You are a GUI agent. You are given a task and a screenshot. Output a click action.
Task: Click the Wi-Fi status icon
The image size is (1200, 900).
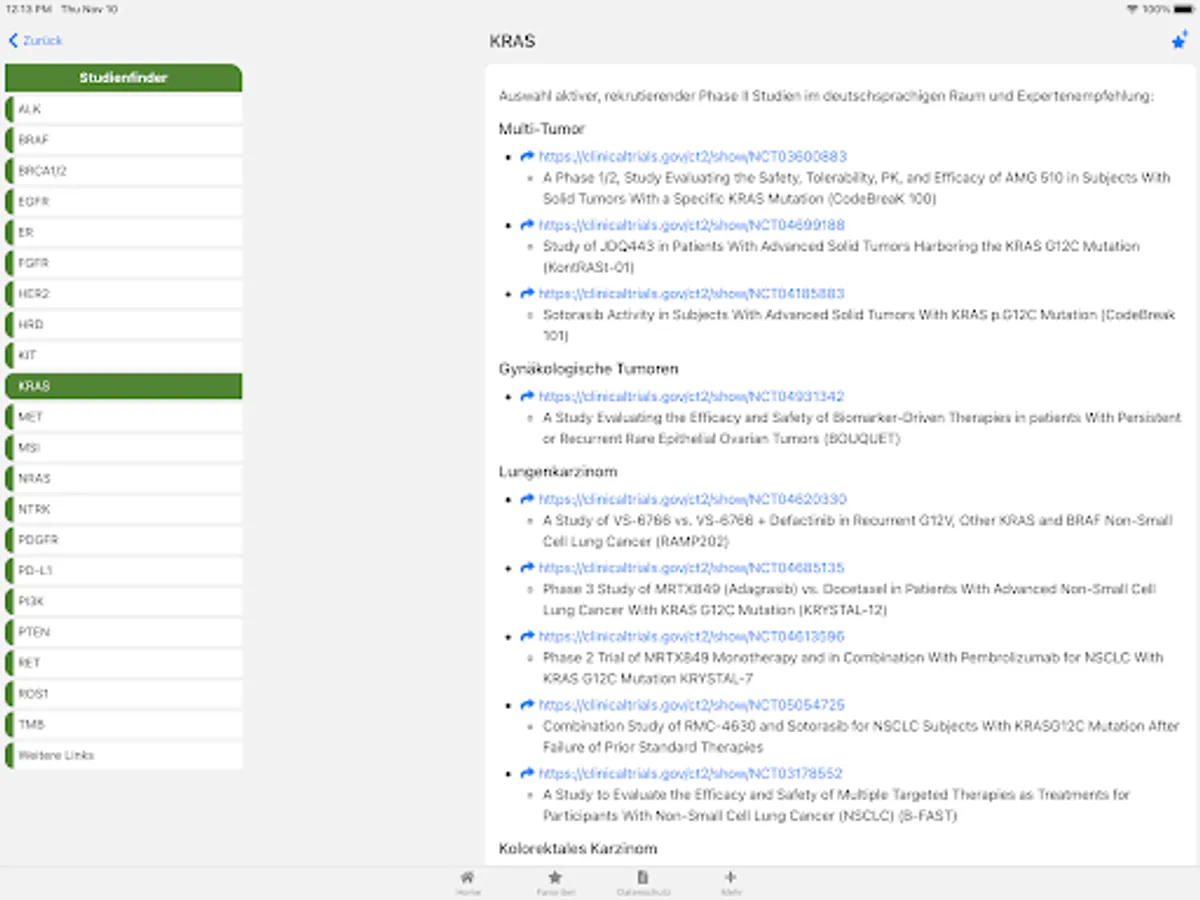[x=1132, y=8]
